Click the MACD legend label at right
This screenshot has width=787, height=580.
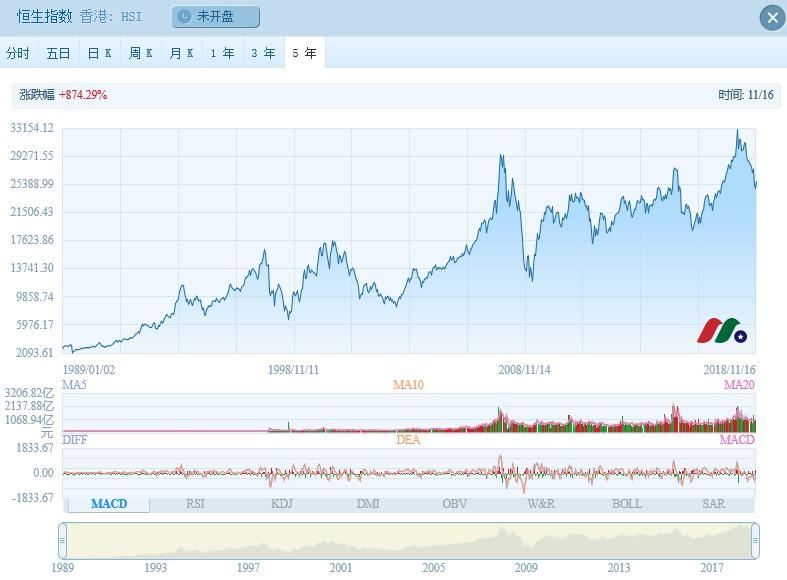[x=737, y=440]
